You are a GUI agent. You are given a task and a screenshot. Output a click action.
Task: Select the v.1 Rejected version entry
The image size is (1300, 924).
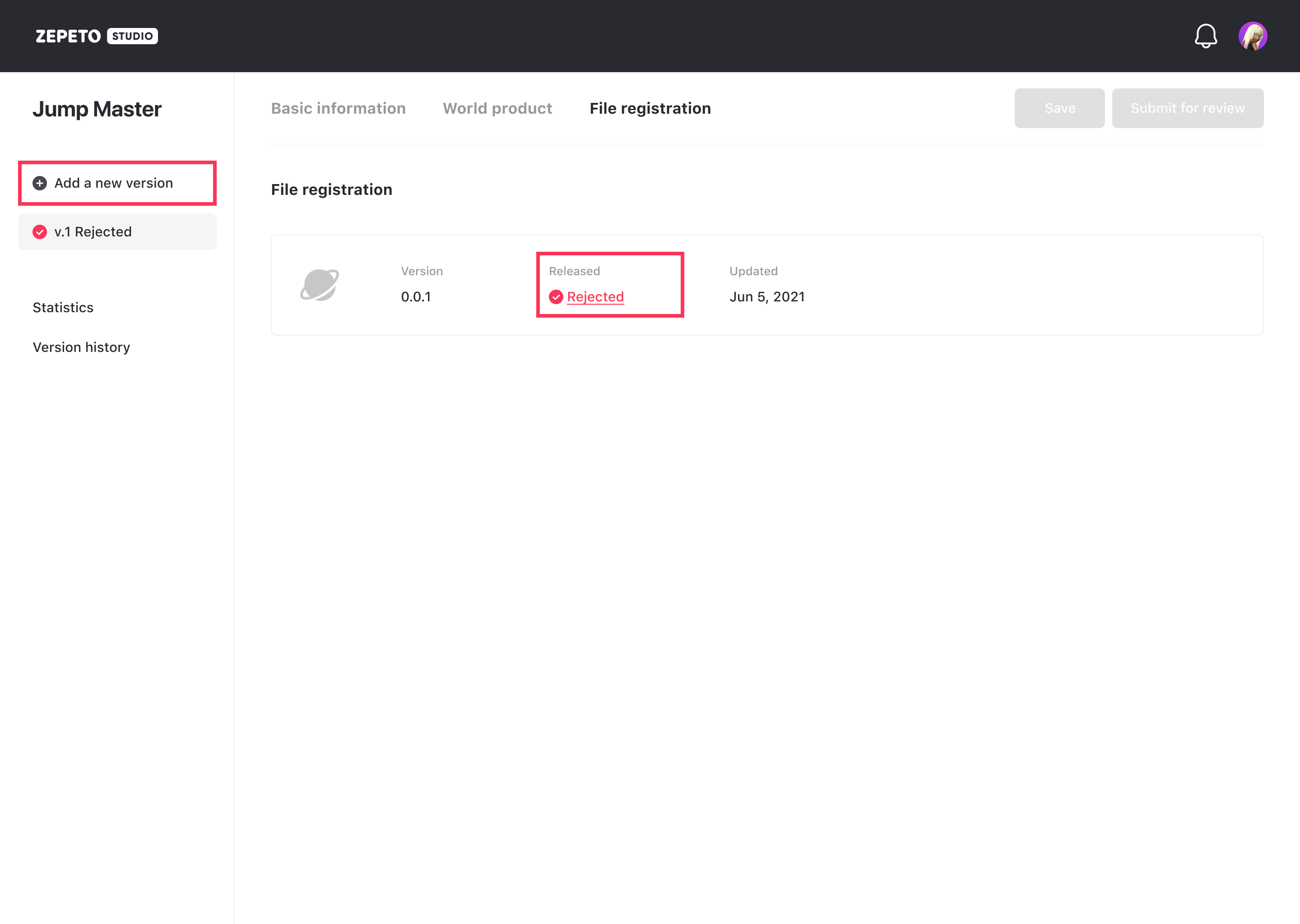pyautogui.click(x=117, y=232)
